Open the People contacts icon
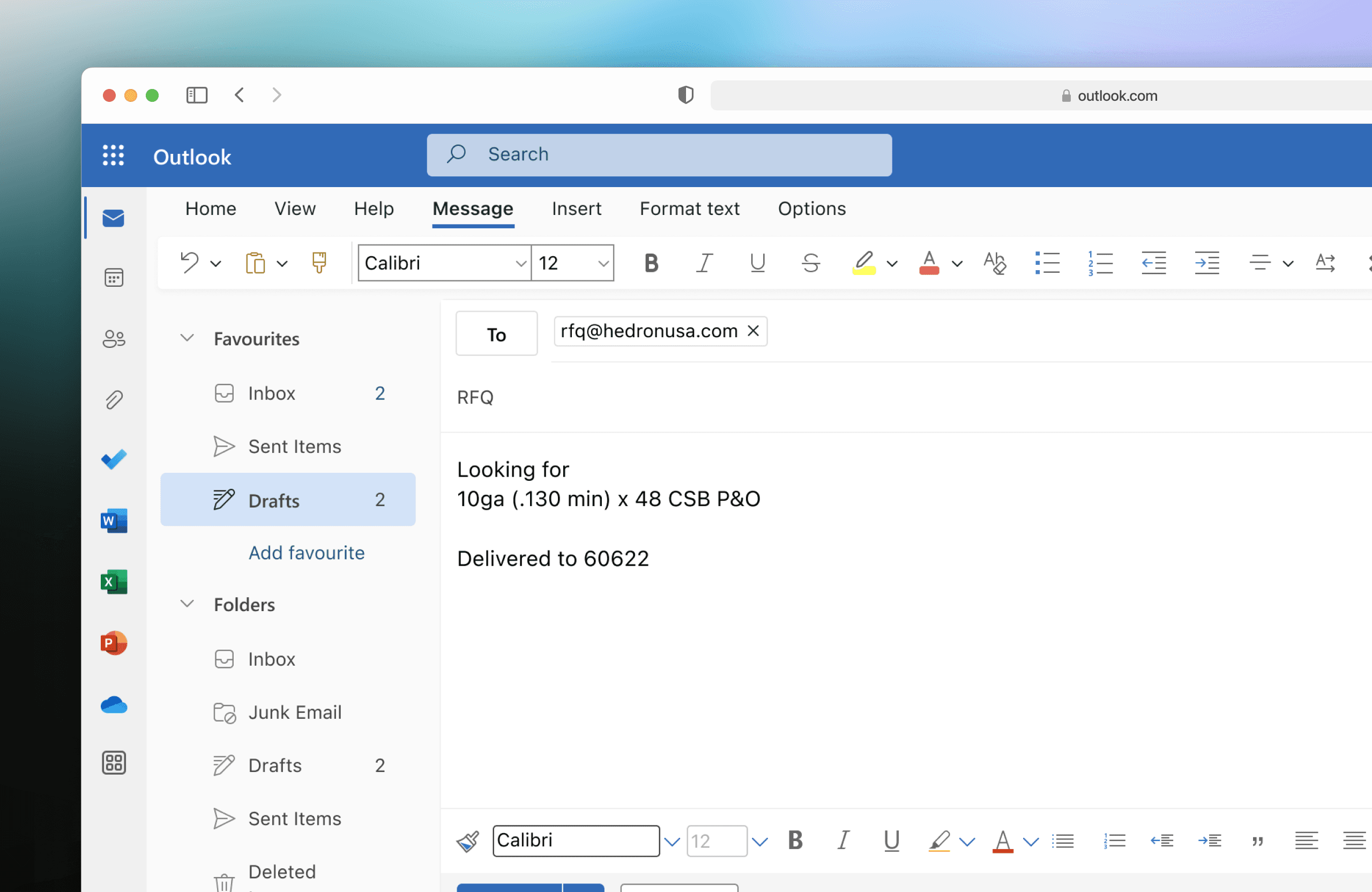Screen dimensions: 1372x892 point(114,338)
